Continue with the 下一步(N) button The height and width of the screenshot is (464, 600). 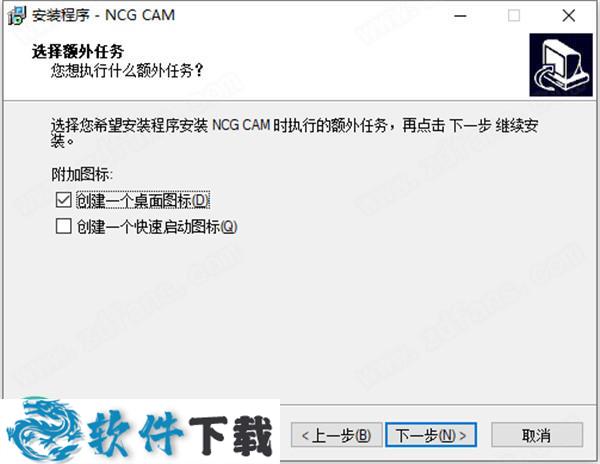431,435
